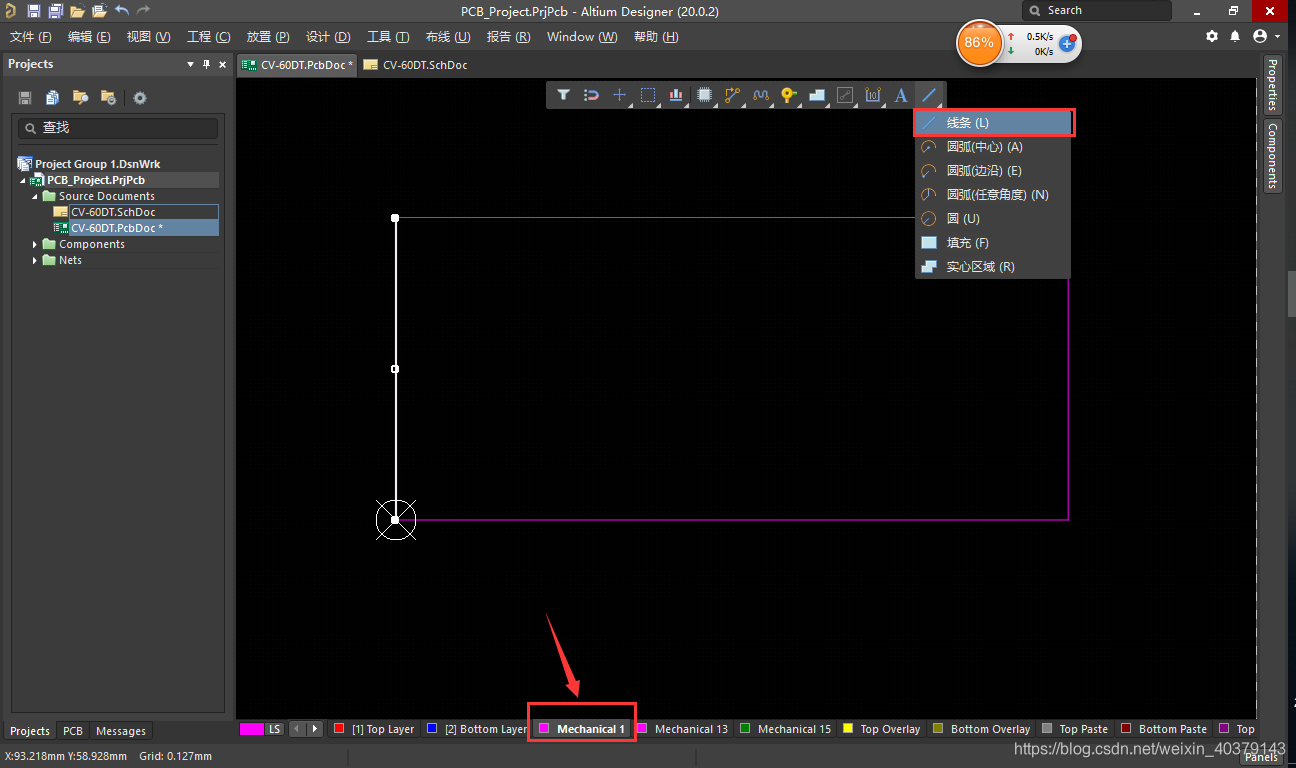The width and height of the screenshot is (1296, 768).
Task: Click the place line tool icon
Action: (930, 95)
